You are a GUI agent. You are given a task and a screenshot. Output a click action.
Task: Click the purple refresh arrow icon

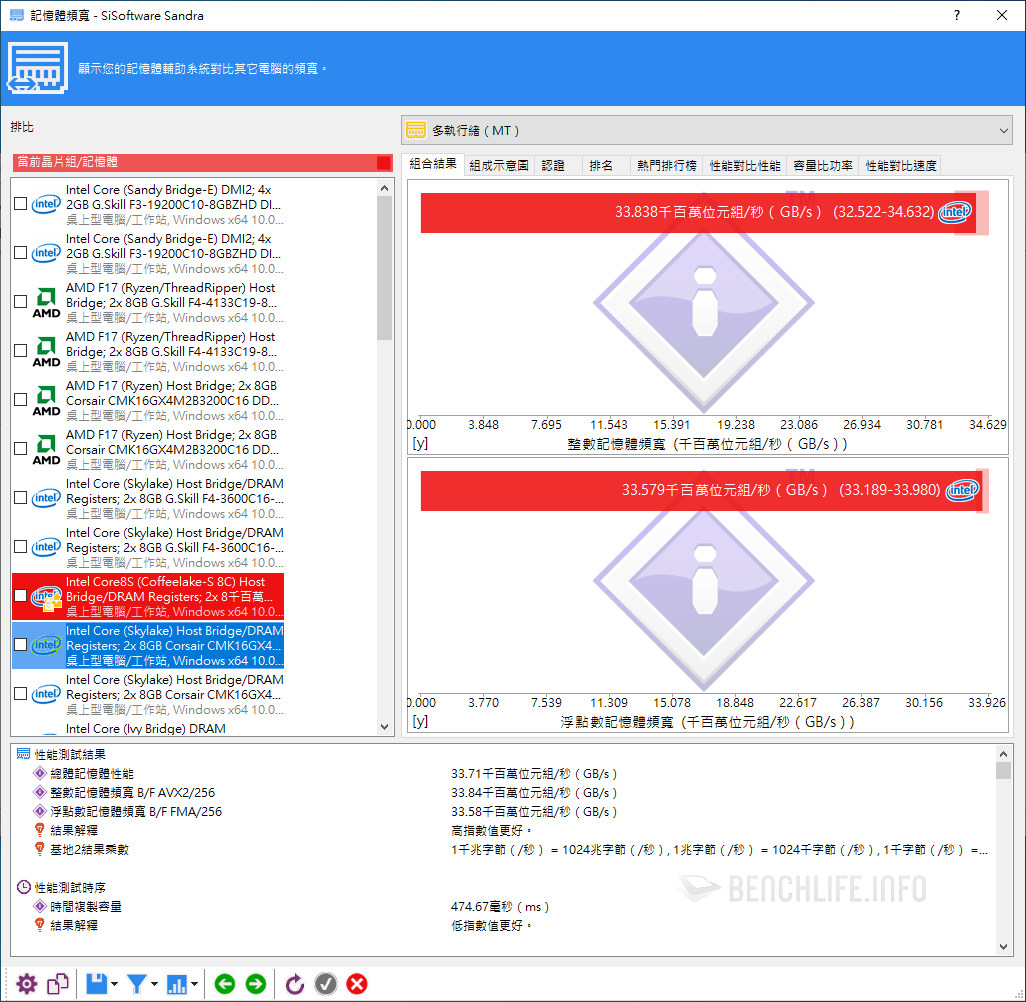point(295,984)
